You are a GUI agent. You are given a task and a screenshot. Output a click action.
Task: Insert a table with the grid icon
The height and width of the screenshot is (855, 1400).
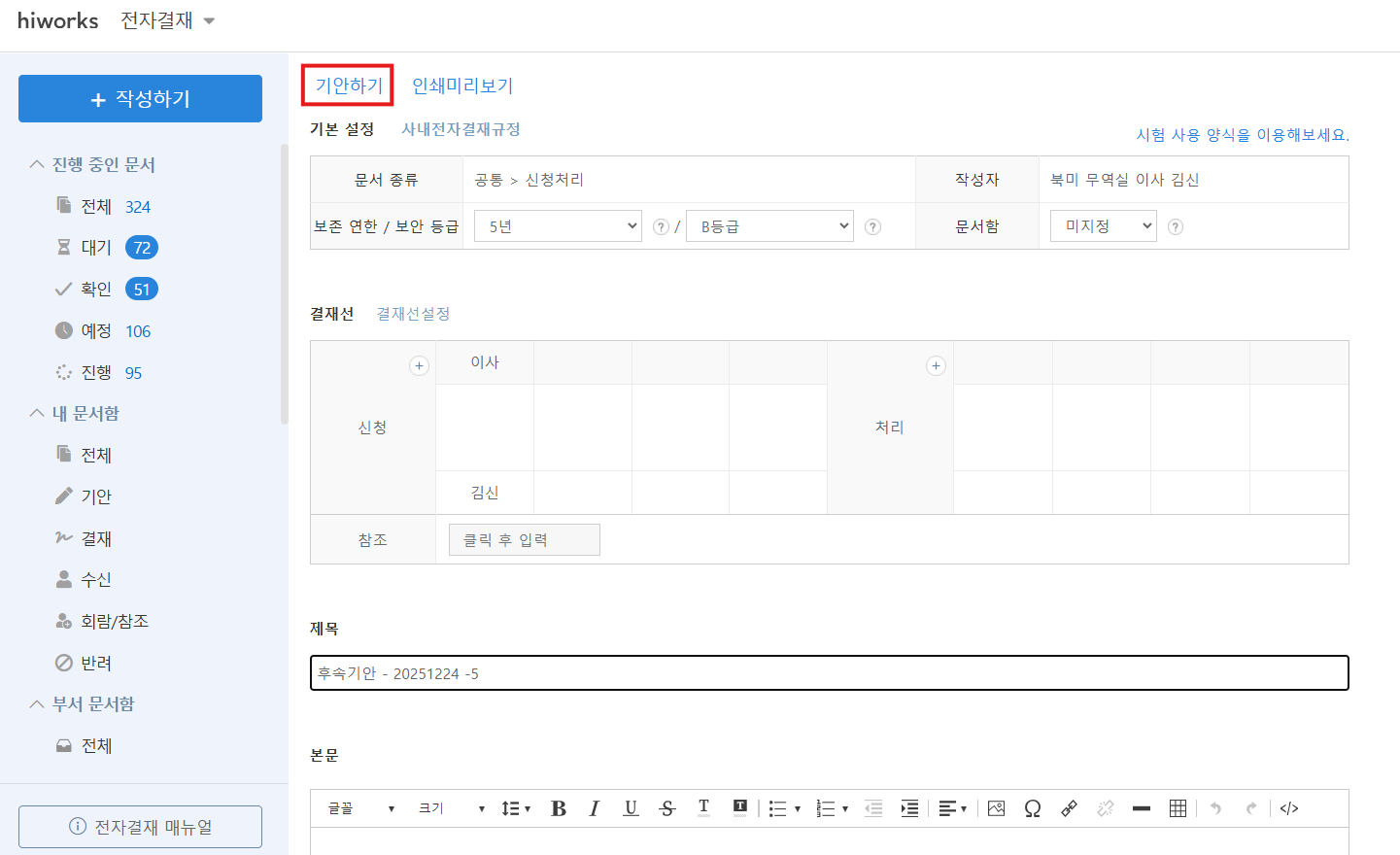pyautogui.click(x=1178, y=808)
